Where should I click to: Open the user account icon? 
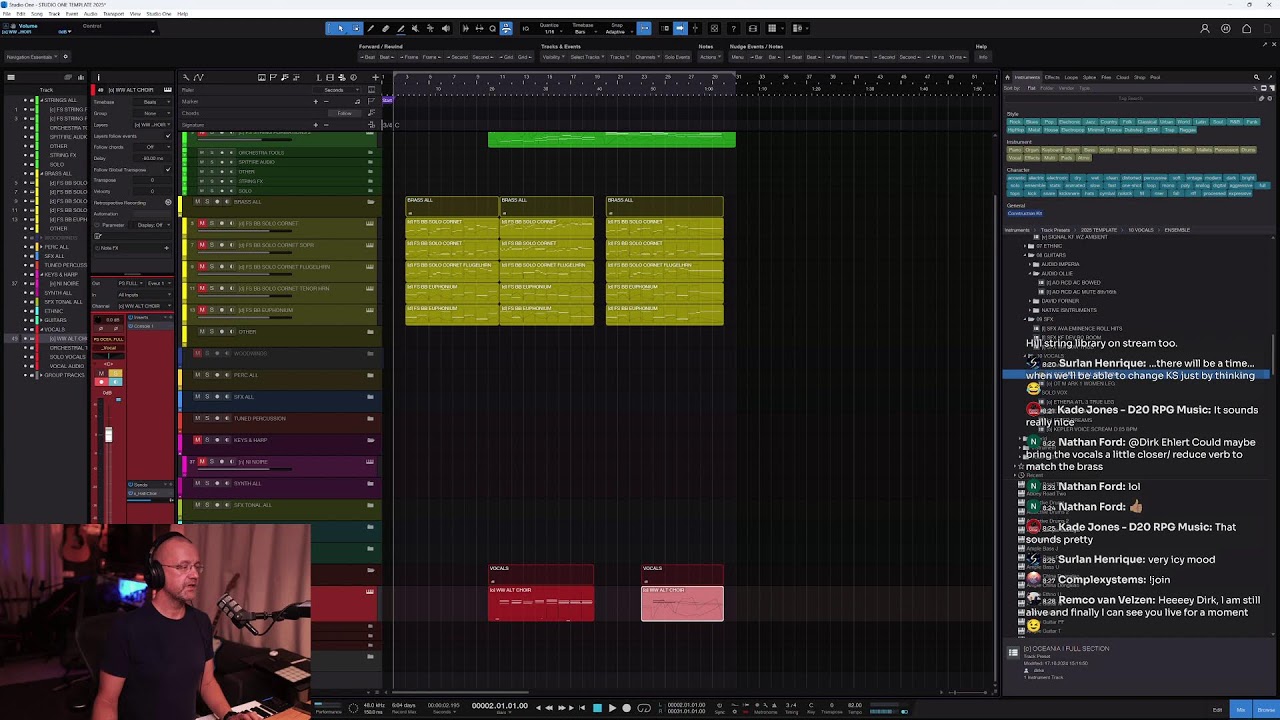click(1205, 28)
